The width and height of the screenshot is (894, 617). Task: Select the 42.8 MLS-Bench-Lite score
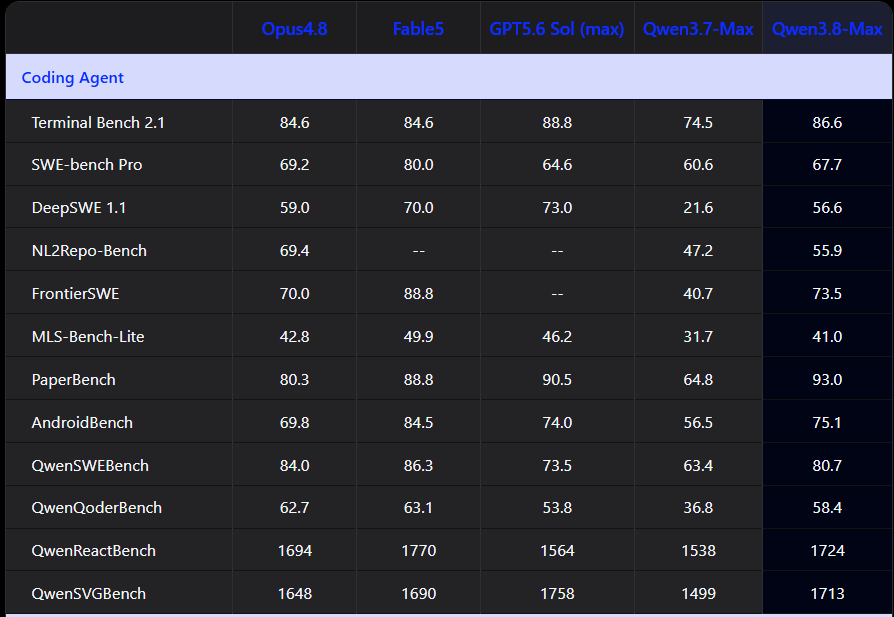tap(294, 336)
